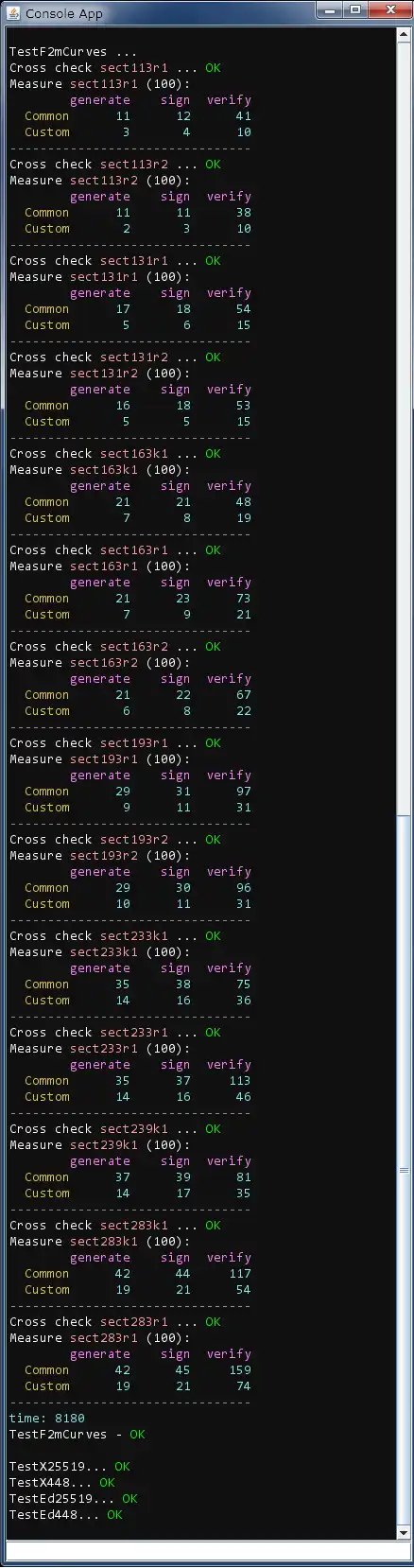Click the 'Console App' title text
Viewport: 414px width, 1568px height.
coord(64,13)
